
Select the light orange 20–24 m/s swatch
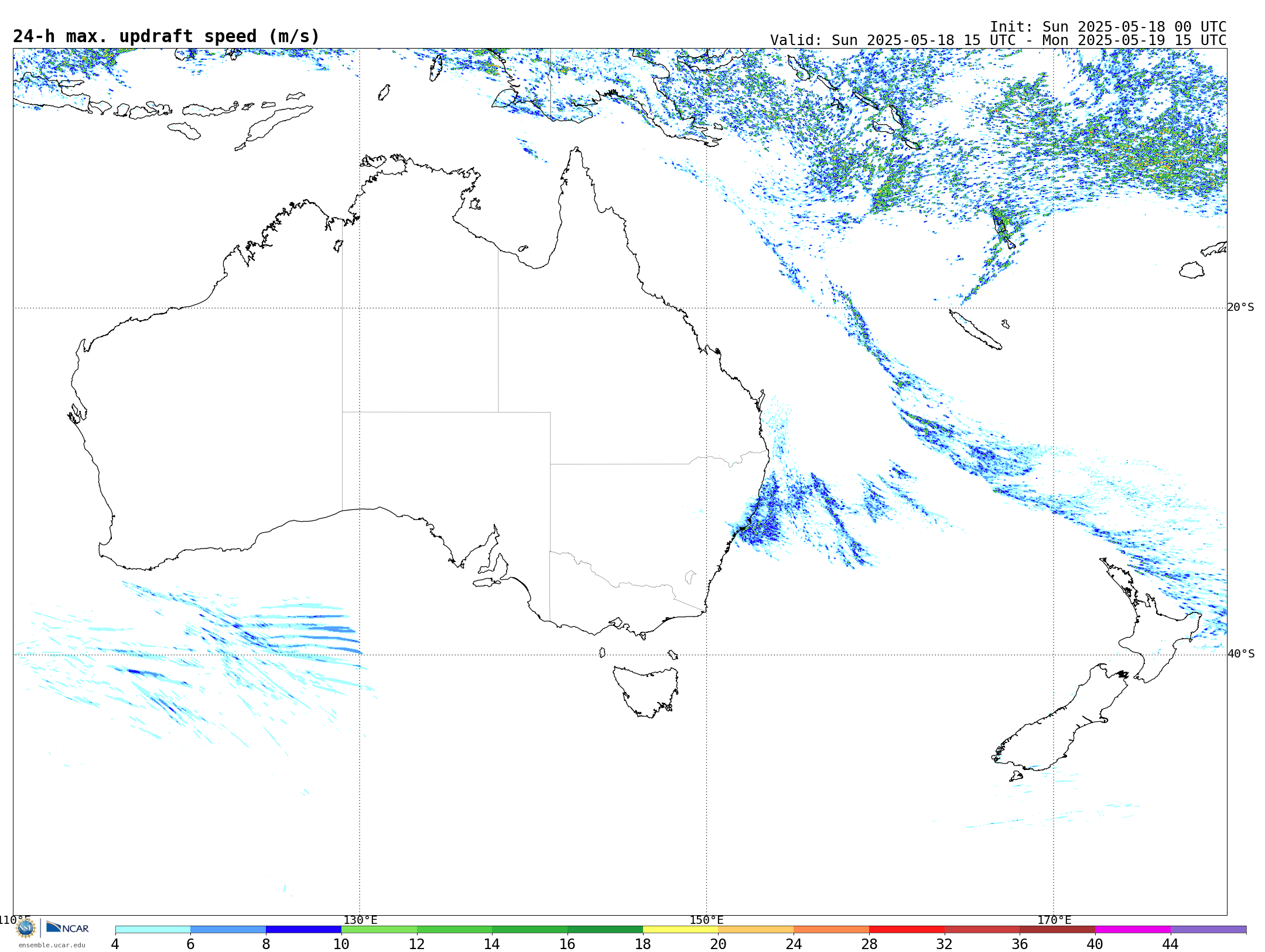point(756,930)
